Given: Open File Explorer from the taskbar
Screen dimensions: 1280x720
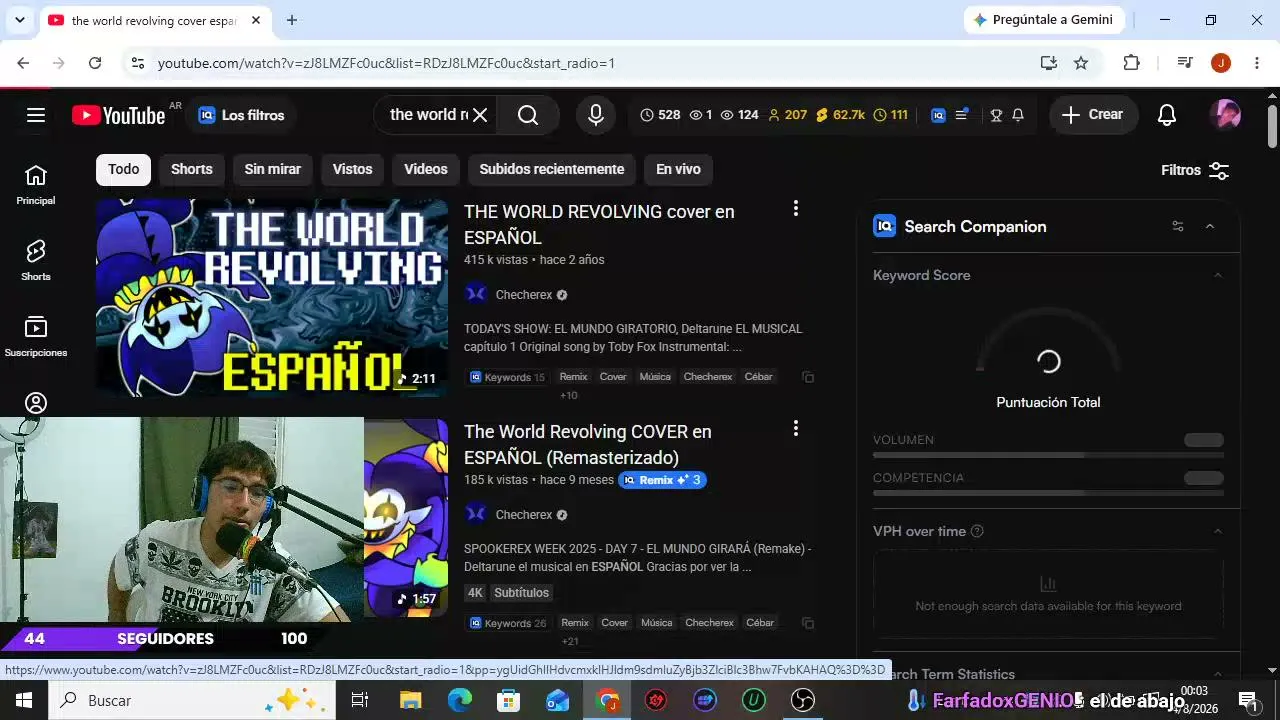Looking at the screenshot, I should coord(410,700).
